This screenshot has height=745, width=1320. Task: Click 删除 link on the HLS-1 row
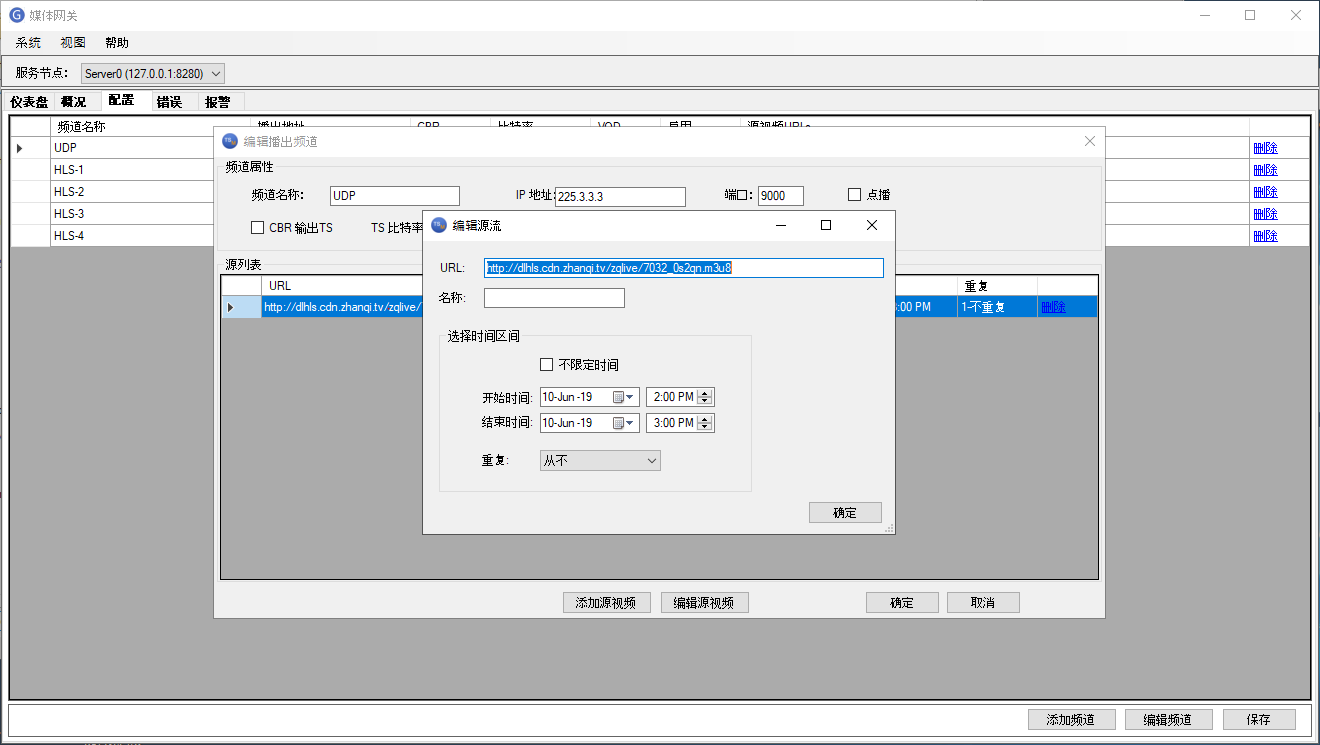tap(1266, 169)
